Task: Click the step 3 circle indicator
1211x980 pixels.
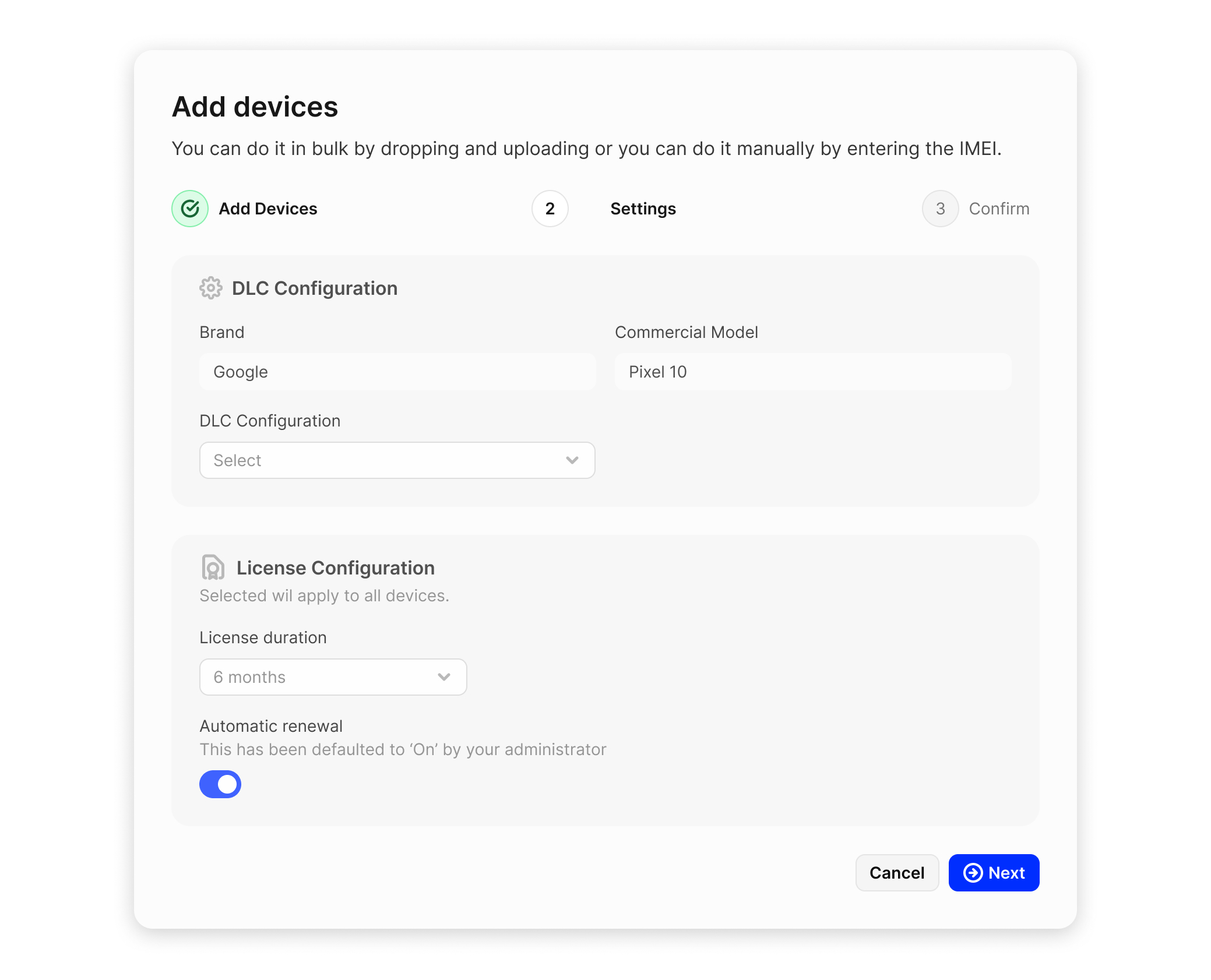Action: pos(940,209)
